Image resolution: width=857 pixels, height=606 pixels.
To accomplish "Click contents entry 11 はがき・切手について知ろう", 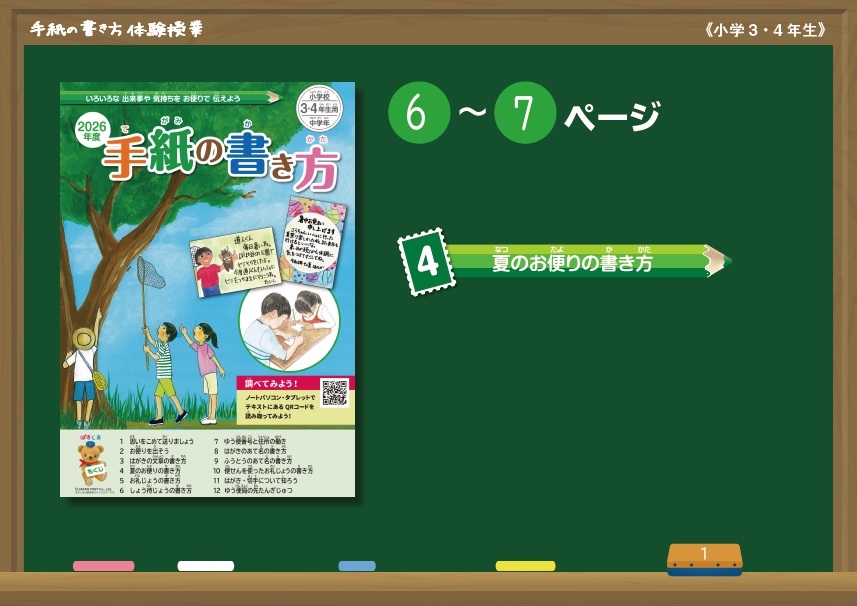I will click(255, 480).
